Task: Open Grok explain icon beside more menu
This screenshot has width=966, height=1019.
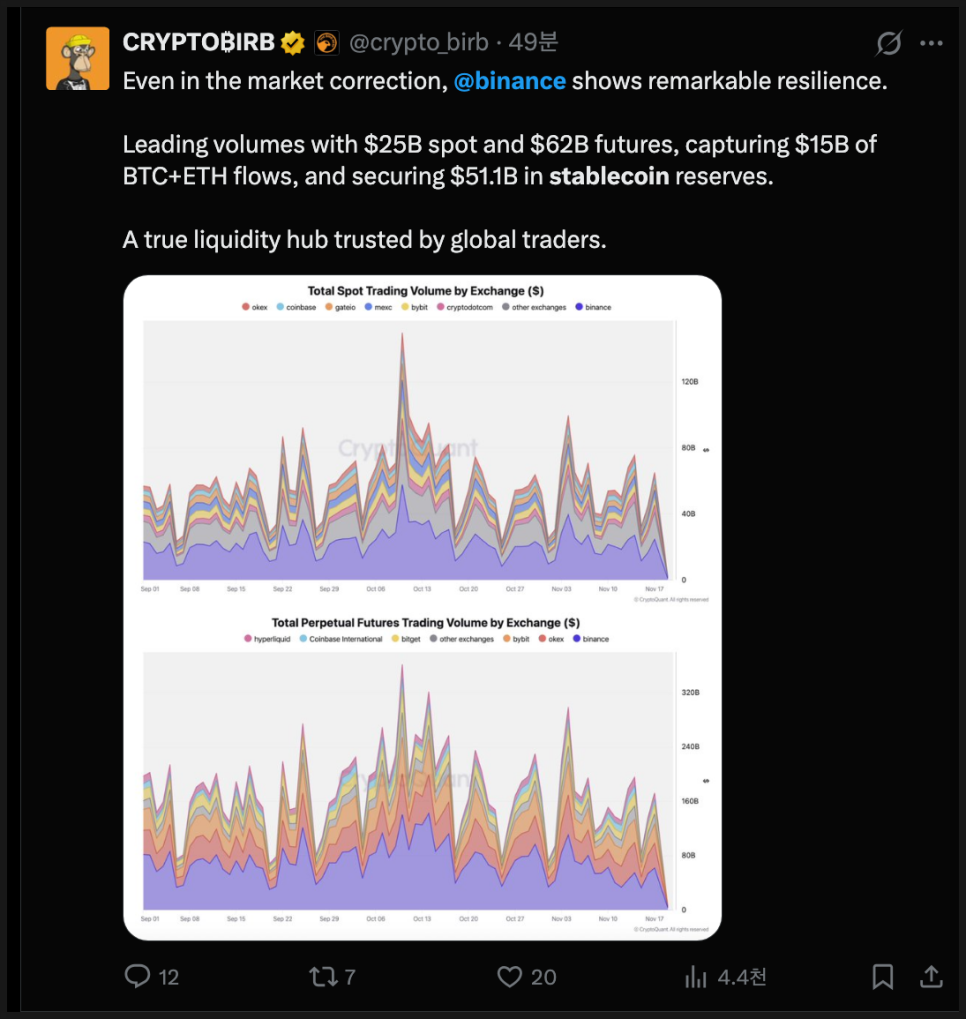Action: point(888,43)
